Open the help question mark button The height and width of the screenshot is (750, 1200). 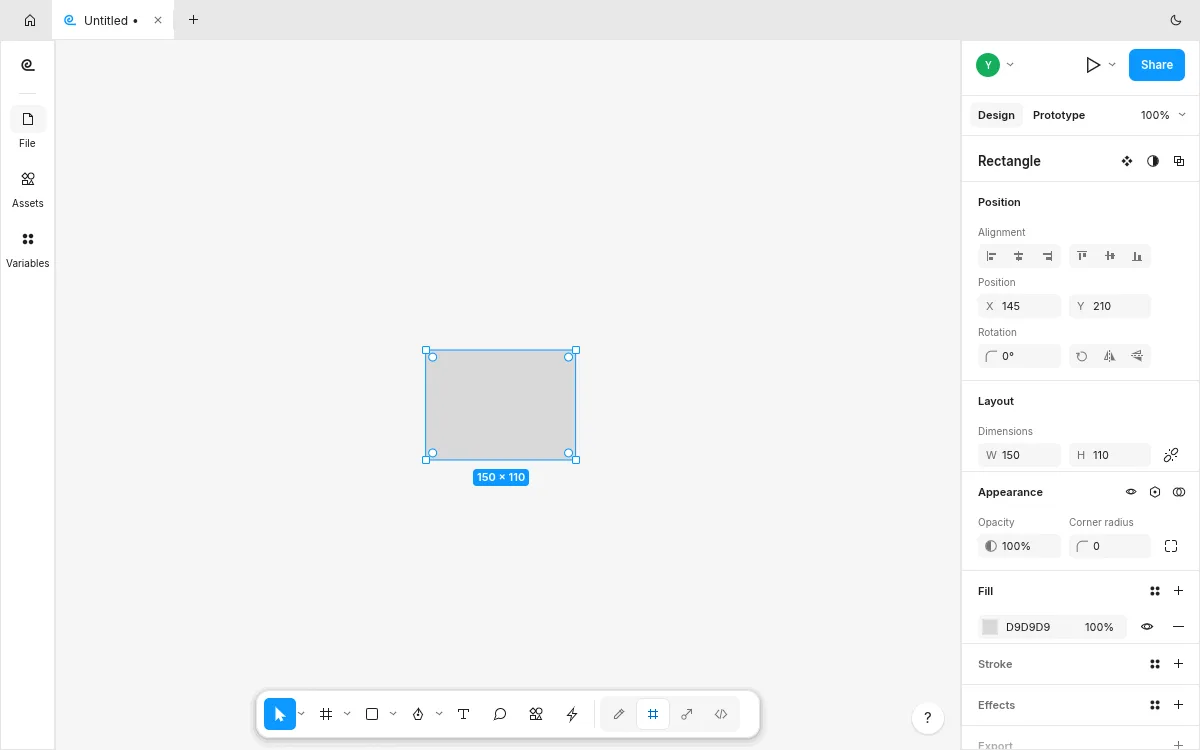927,717
